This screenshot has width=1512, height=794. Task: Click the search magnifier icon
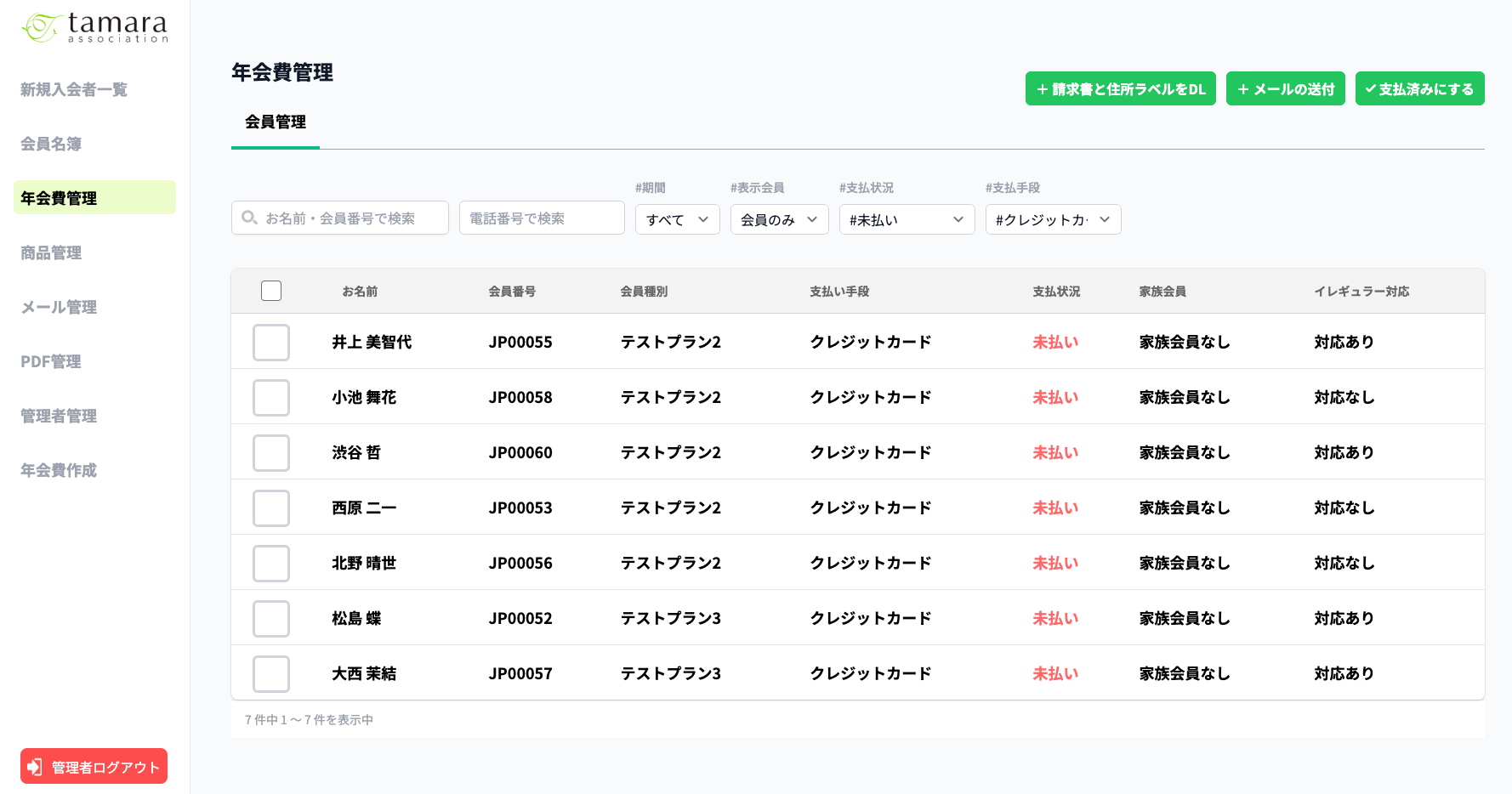click(249, 218)
